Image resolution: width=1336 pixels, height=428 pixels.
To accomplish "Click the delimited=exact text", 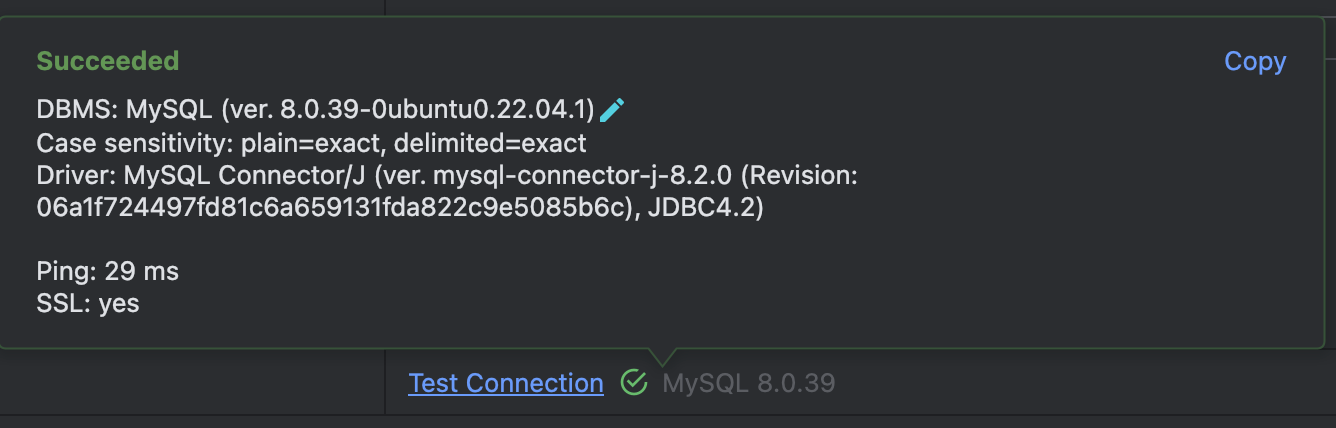I will tap(490, 143).
